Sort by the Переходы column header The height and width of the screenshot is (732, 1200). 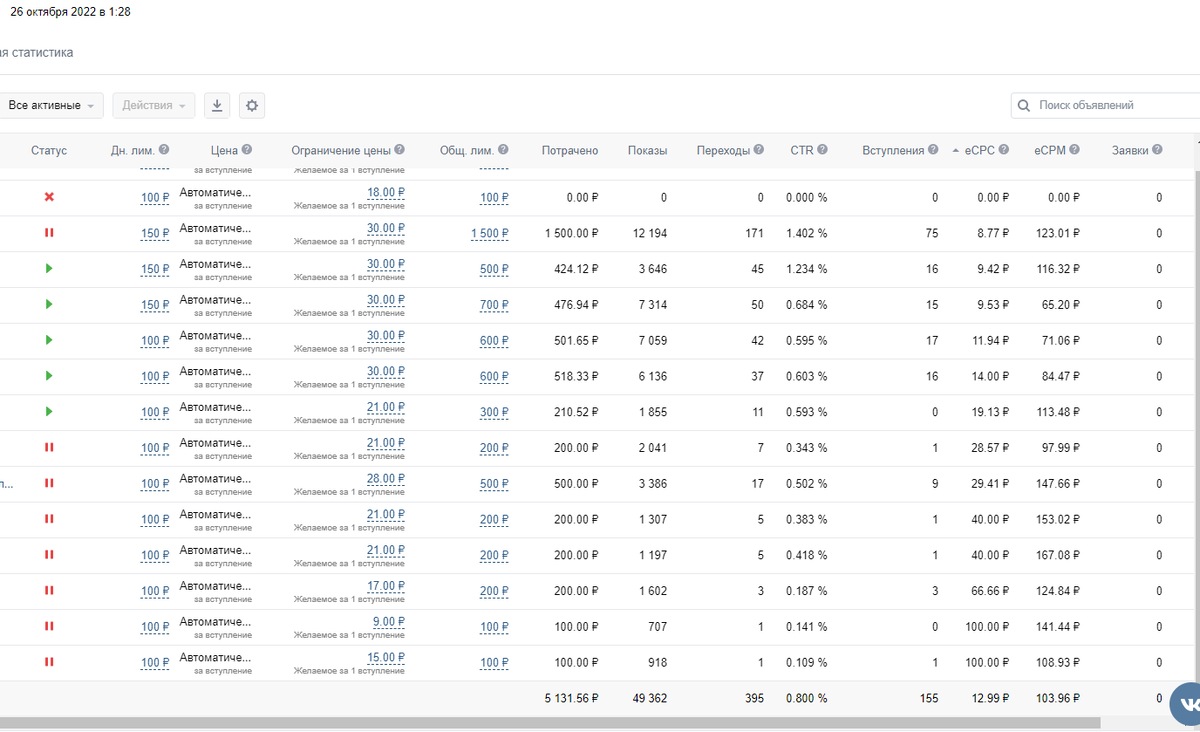coord(723,150)
